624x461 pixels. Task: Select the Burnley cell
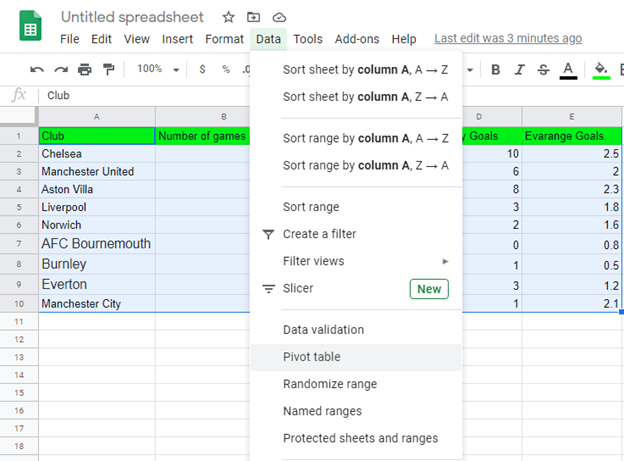point(97,264)
